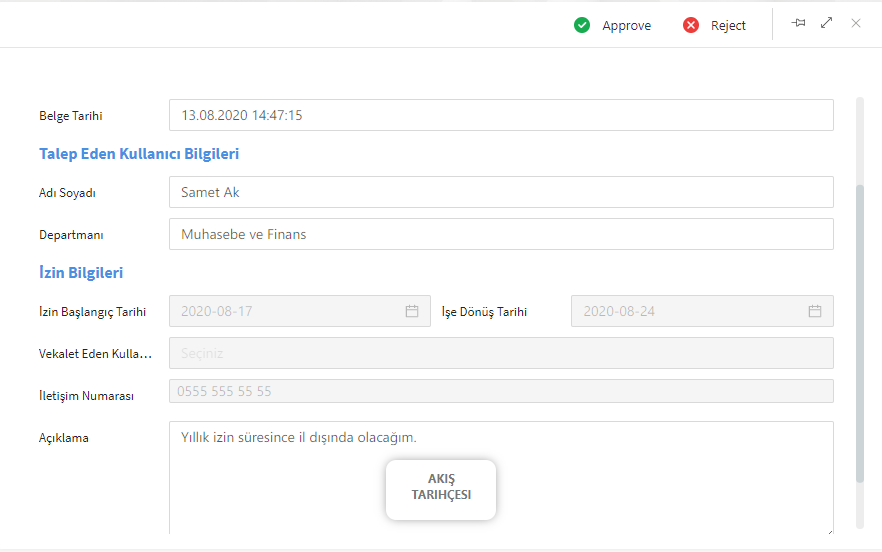Click the green Approve checkmark icon

click(582, 25)
